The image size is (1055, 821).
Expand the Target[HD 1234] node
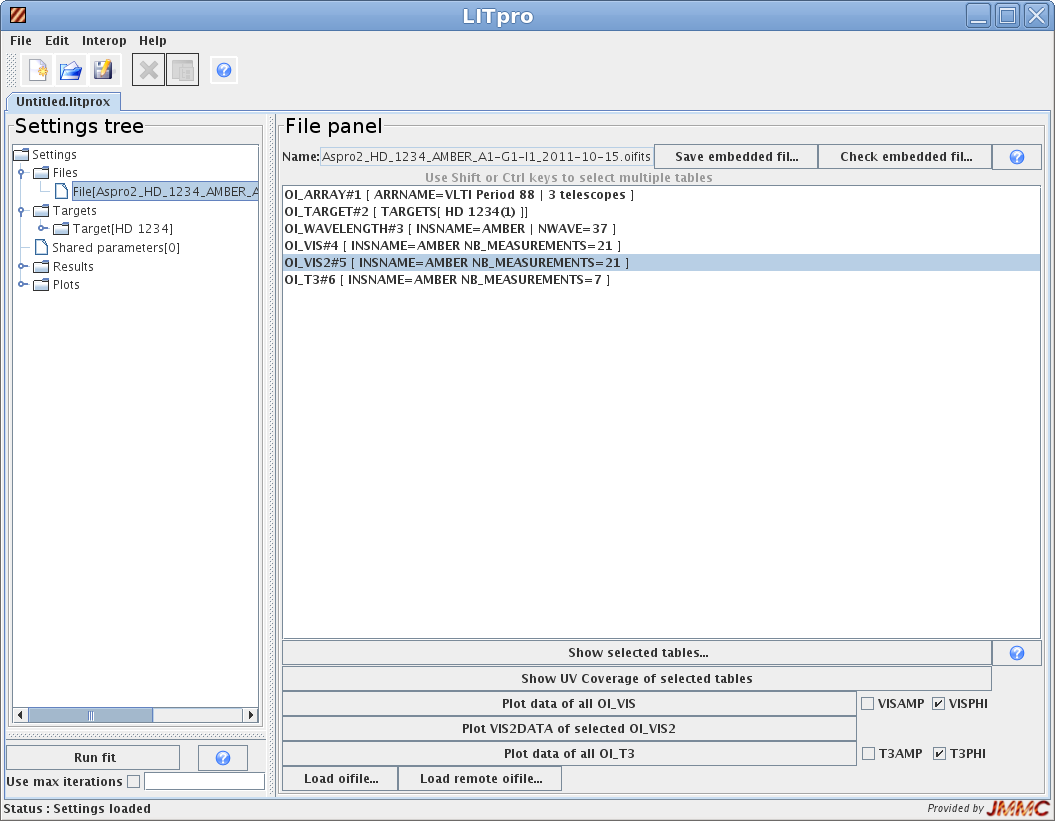(x=42, y=229)
